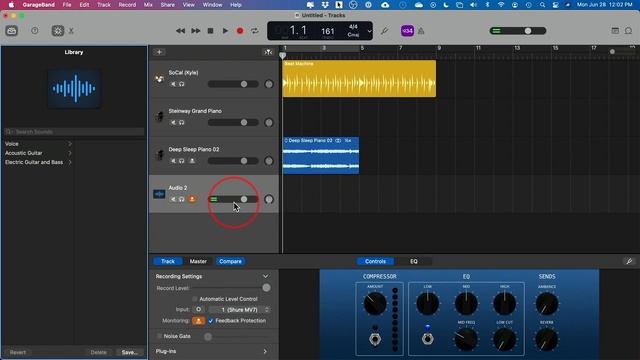This screenshot has height=360, width=640.
Task: Toggle the Smart Controls button
Action: point(58,31)
